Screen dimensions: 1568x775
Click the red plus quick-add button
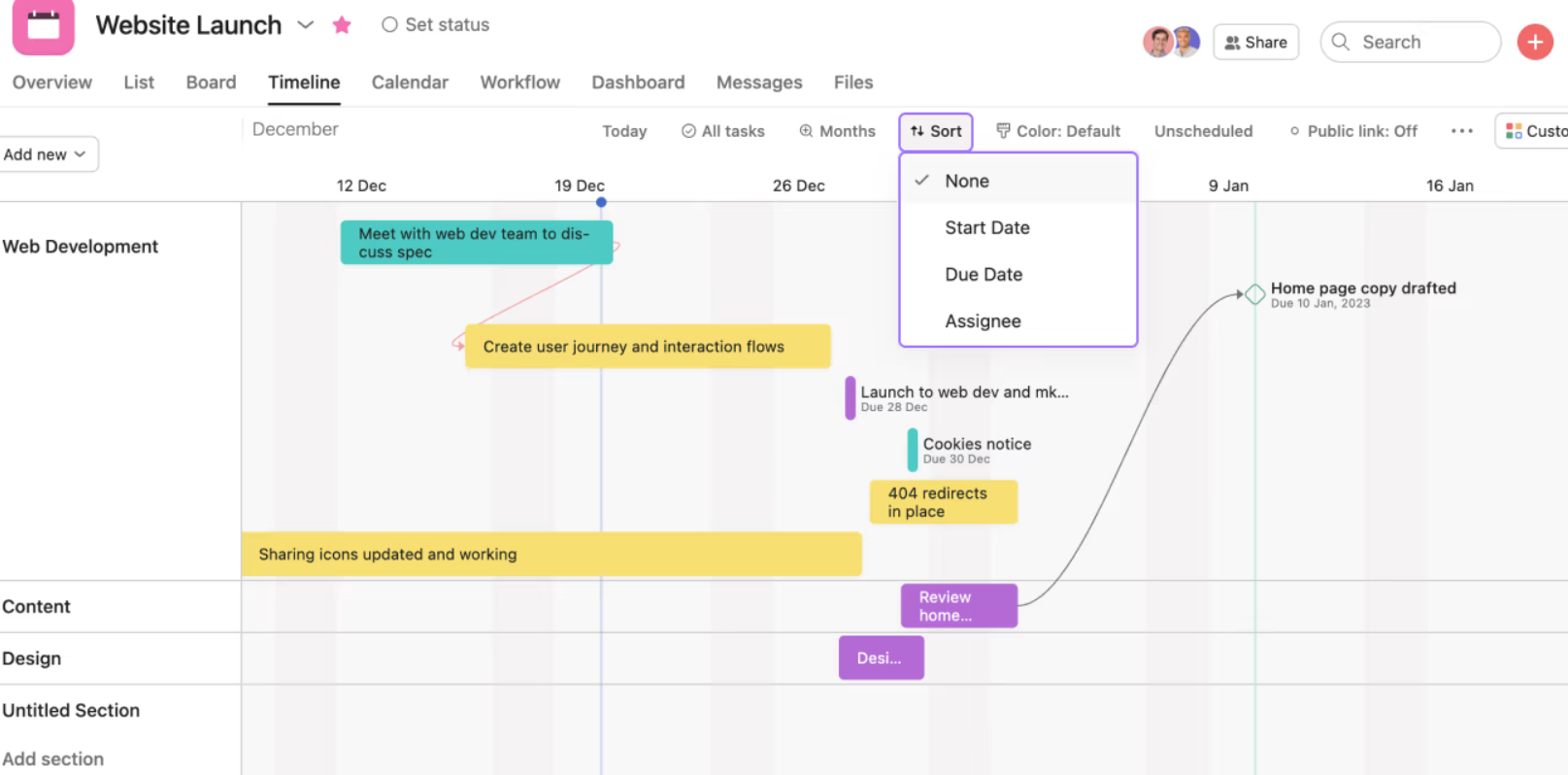[x=1535, y=42]
